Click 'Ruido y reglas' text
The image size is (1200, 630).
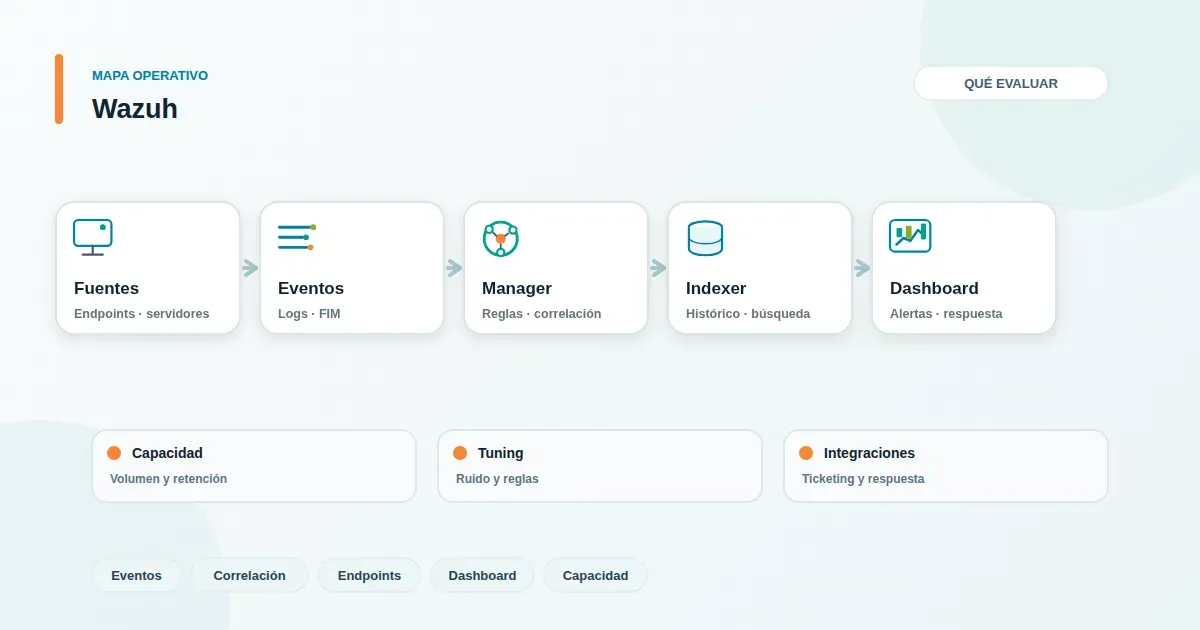[497, 479]
